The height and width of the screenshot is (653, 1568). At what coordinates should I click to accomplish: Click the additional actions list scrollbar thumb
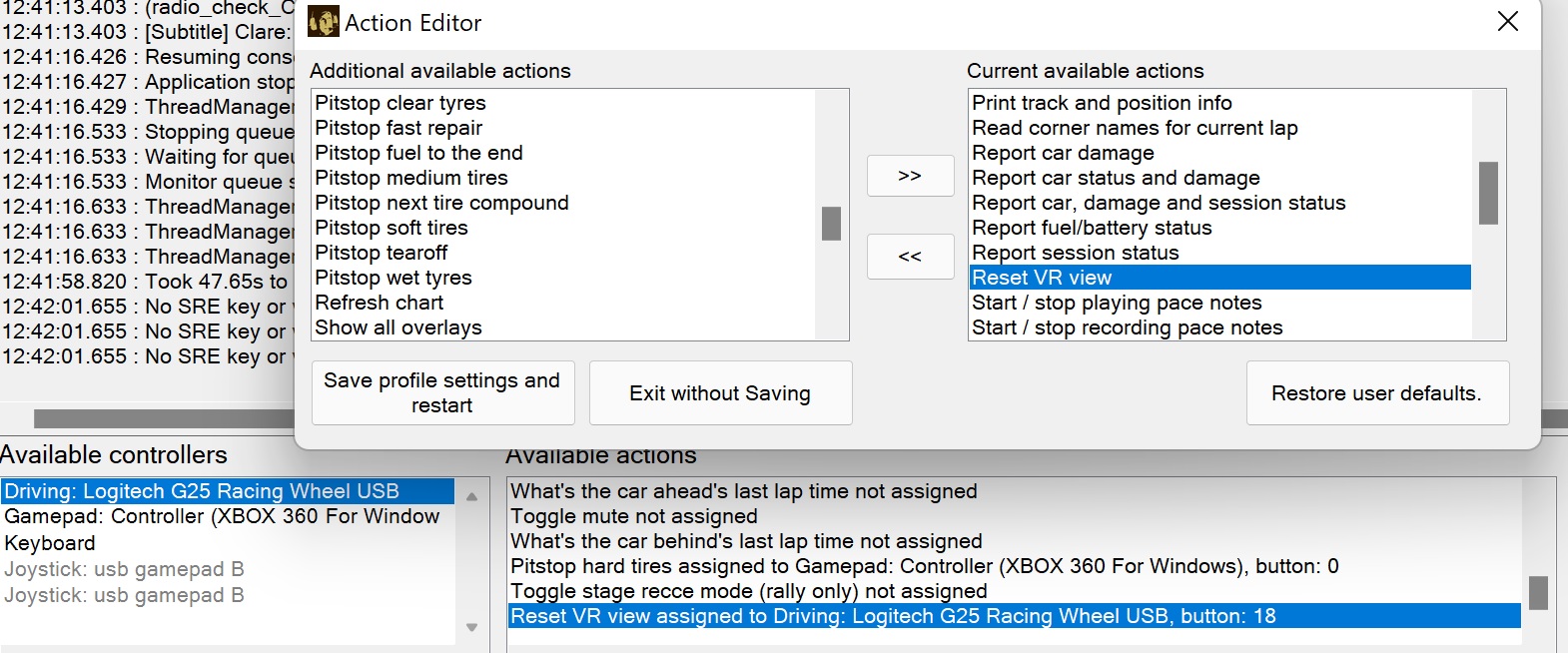[x=831, y=224]
